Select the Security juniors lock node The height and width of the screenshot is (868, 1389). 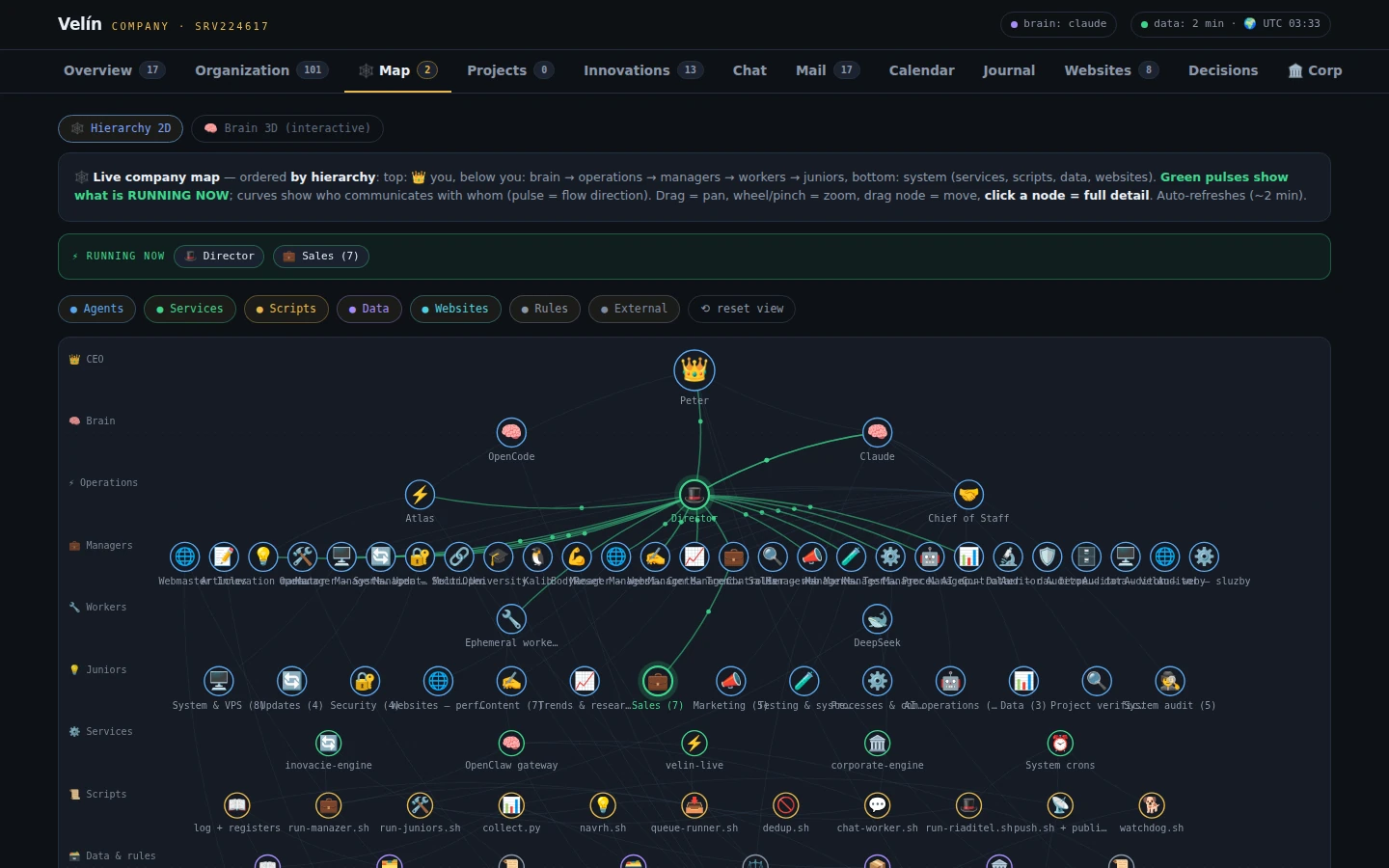(x=365, y=681)
